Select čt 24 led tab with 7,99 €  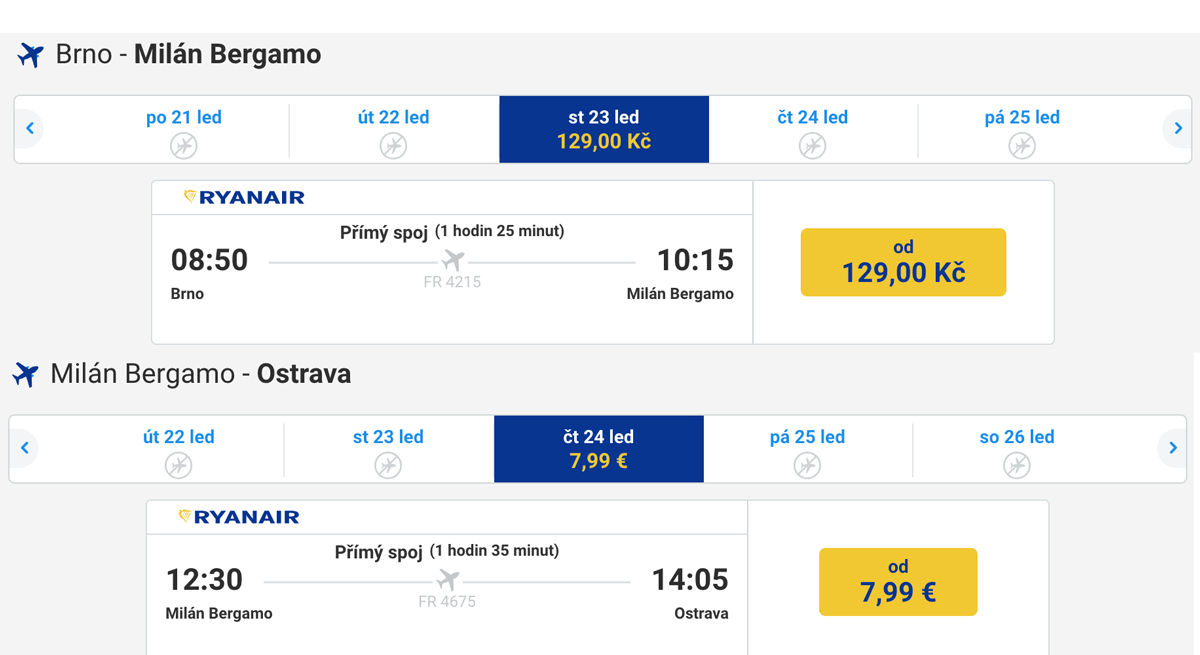pos(598,449)
